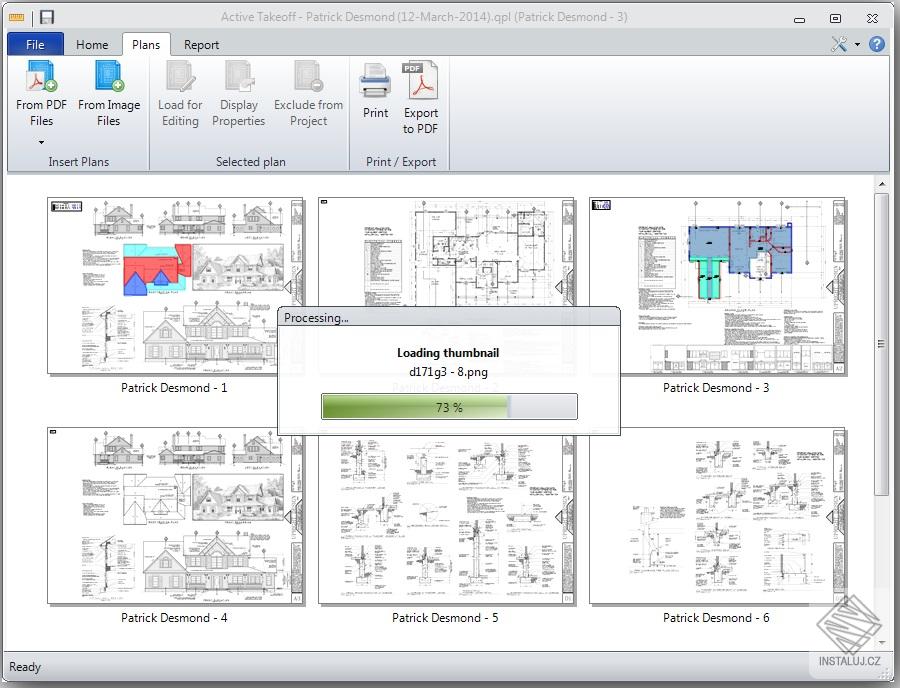Open the File tab
The width and height of the screenshot is (900, 688).
coord(35,44)
